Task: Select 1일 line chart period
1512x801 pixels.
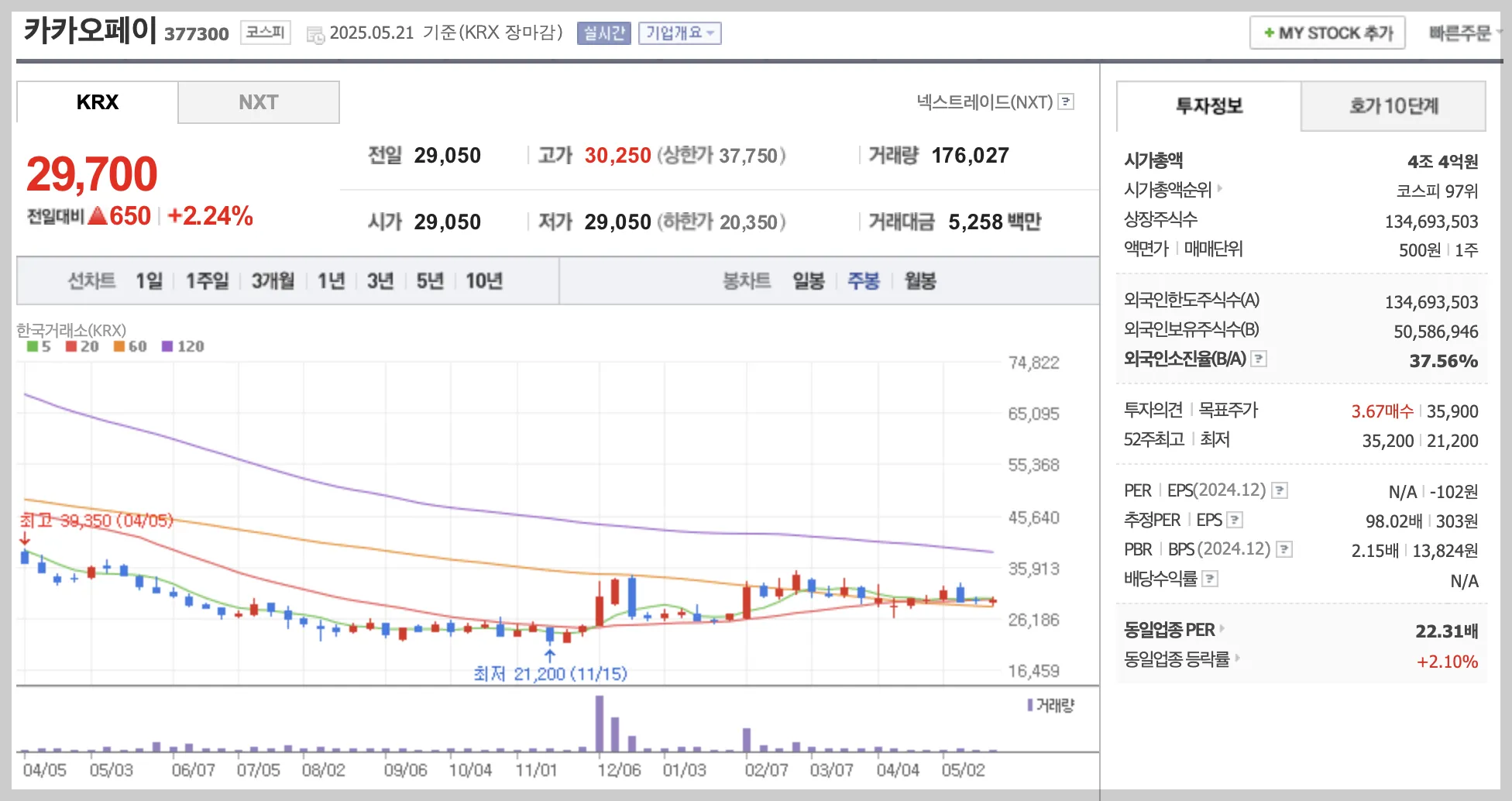Action: [x=149, y=280]
